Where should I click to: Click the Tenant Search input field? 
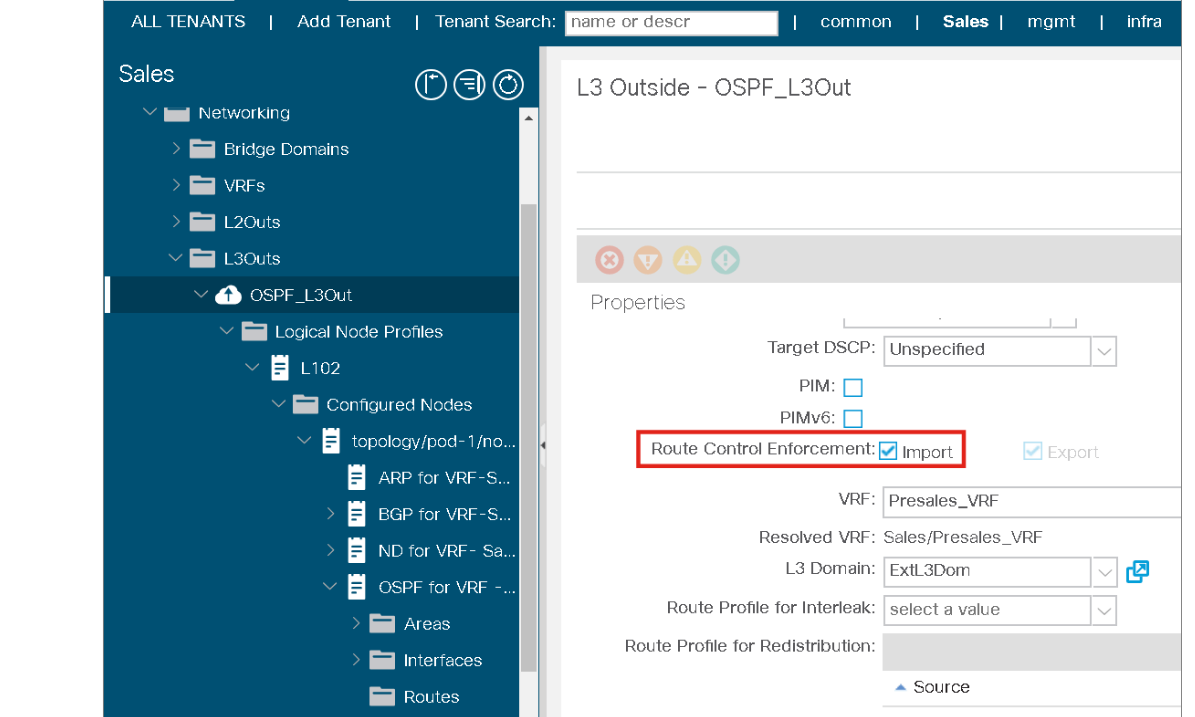tap(671, 23)
